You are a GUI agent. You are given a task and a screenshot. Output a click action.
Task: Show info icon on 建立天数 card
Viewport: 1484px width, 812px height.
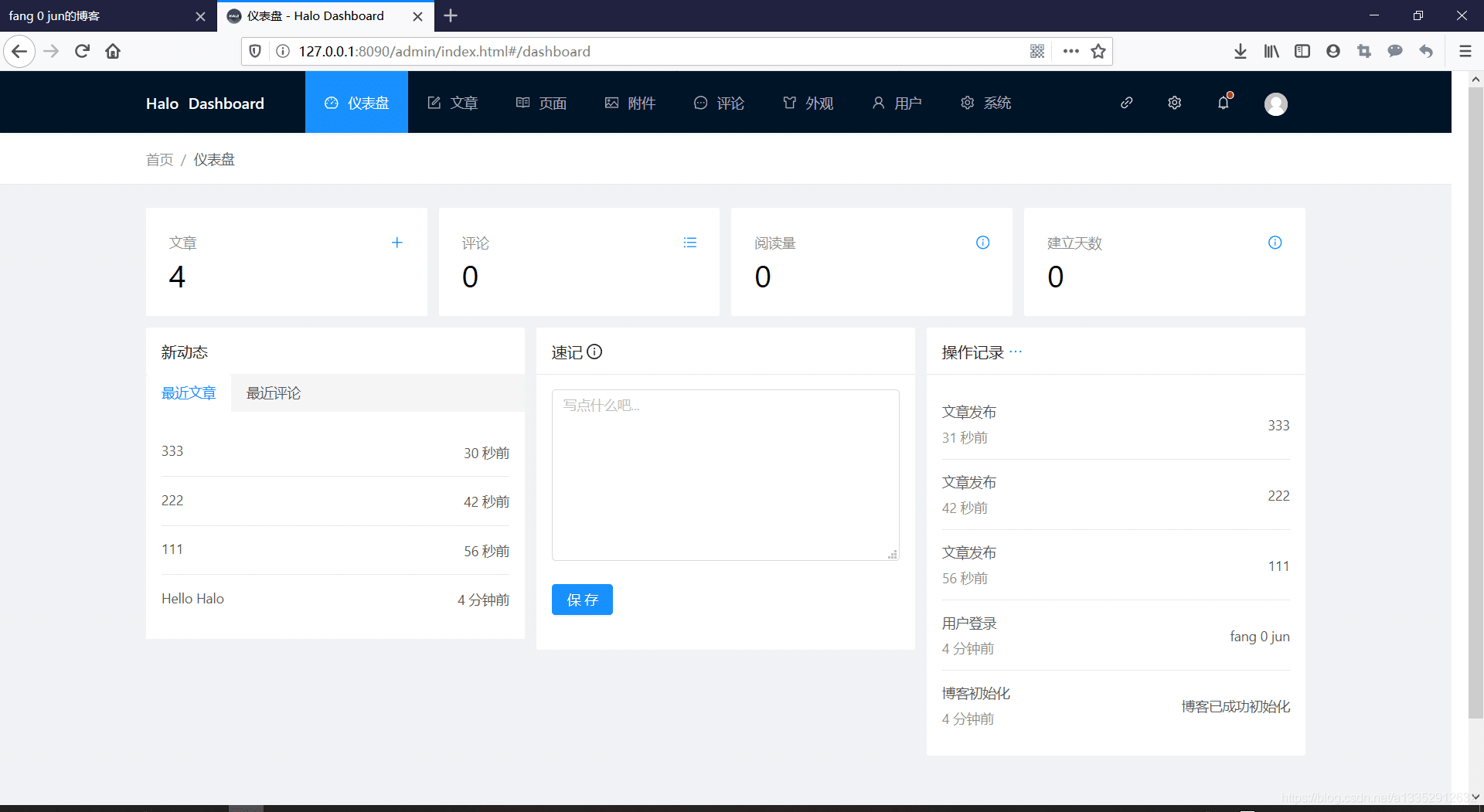[x=1275, y=243]
